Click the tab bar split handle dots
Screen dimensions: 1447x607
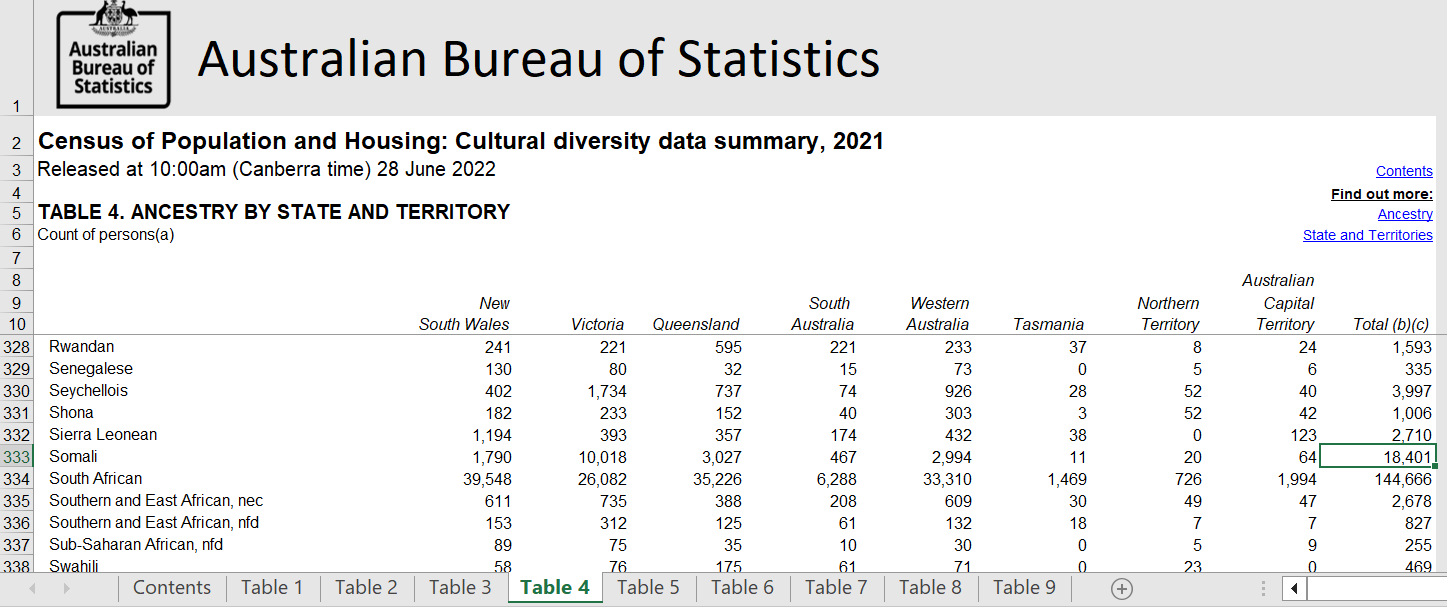coord(1263,589)
